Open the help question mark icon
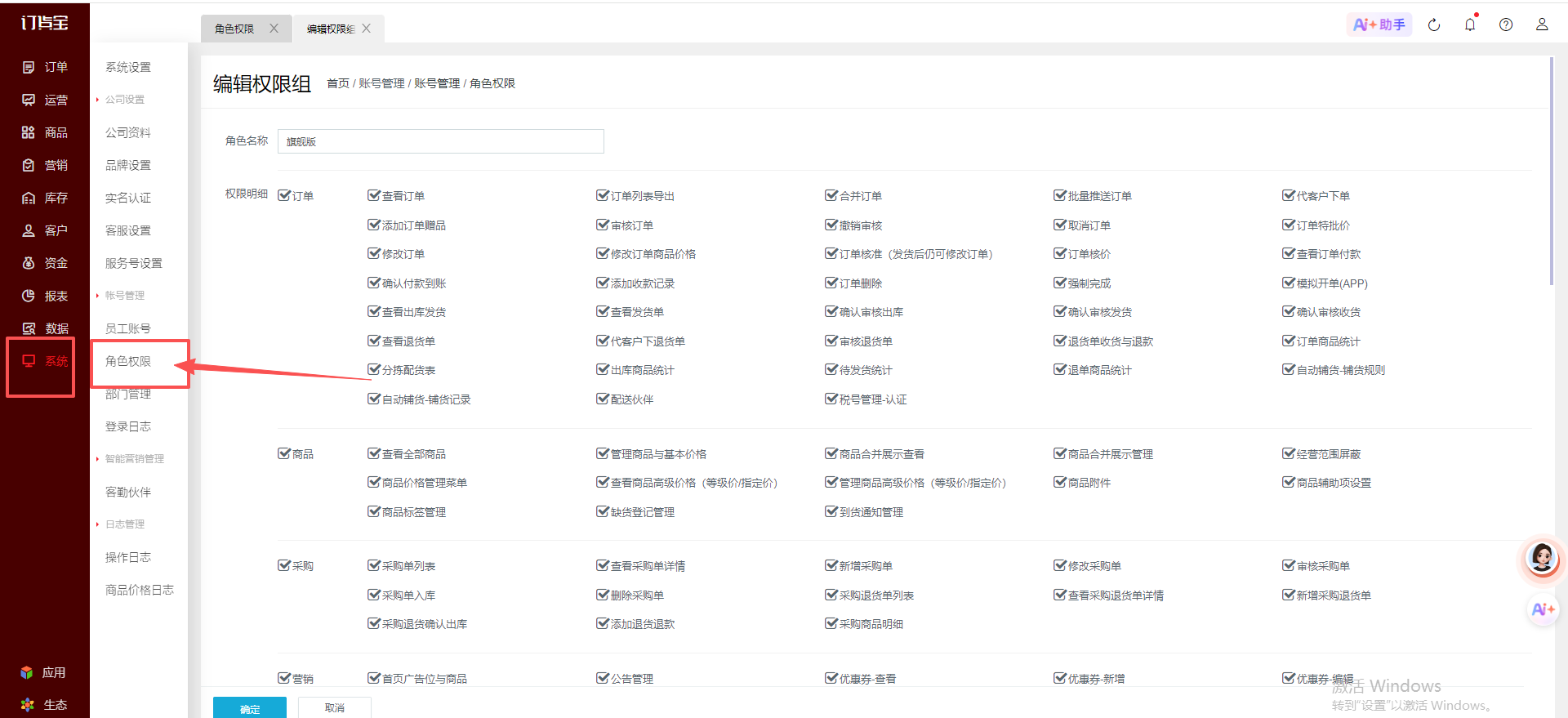Image resolution: width=1568 pixels, height=718 pixels. click(1506, 25)
